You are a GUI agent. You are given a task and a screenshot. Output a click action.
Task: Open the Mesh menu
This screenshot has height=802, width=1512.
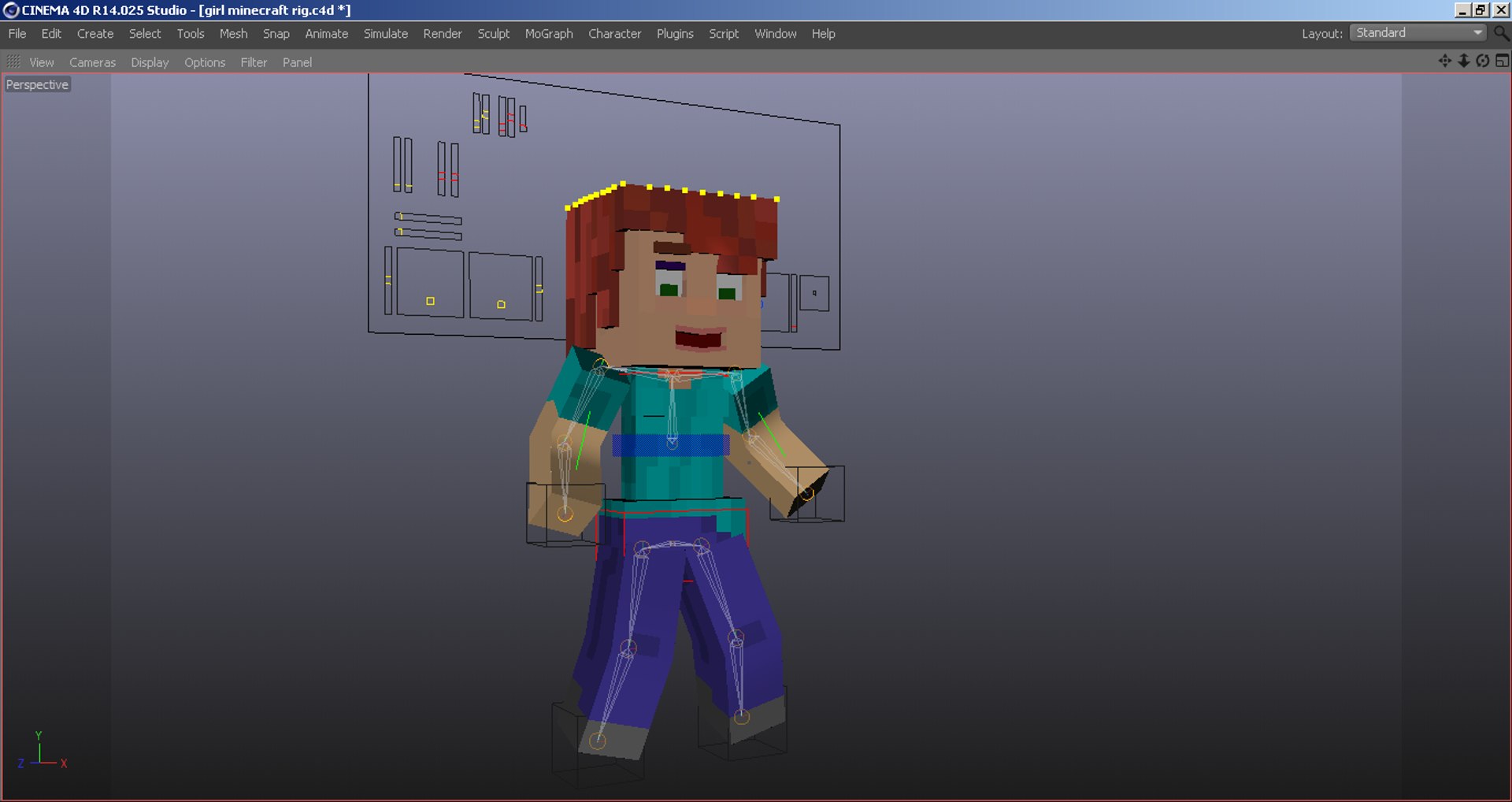tap(233, 34)
